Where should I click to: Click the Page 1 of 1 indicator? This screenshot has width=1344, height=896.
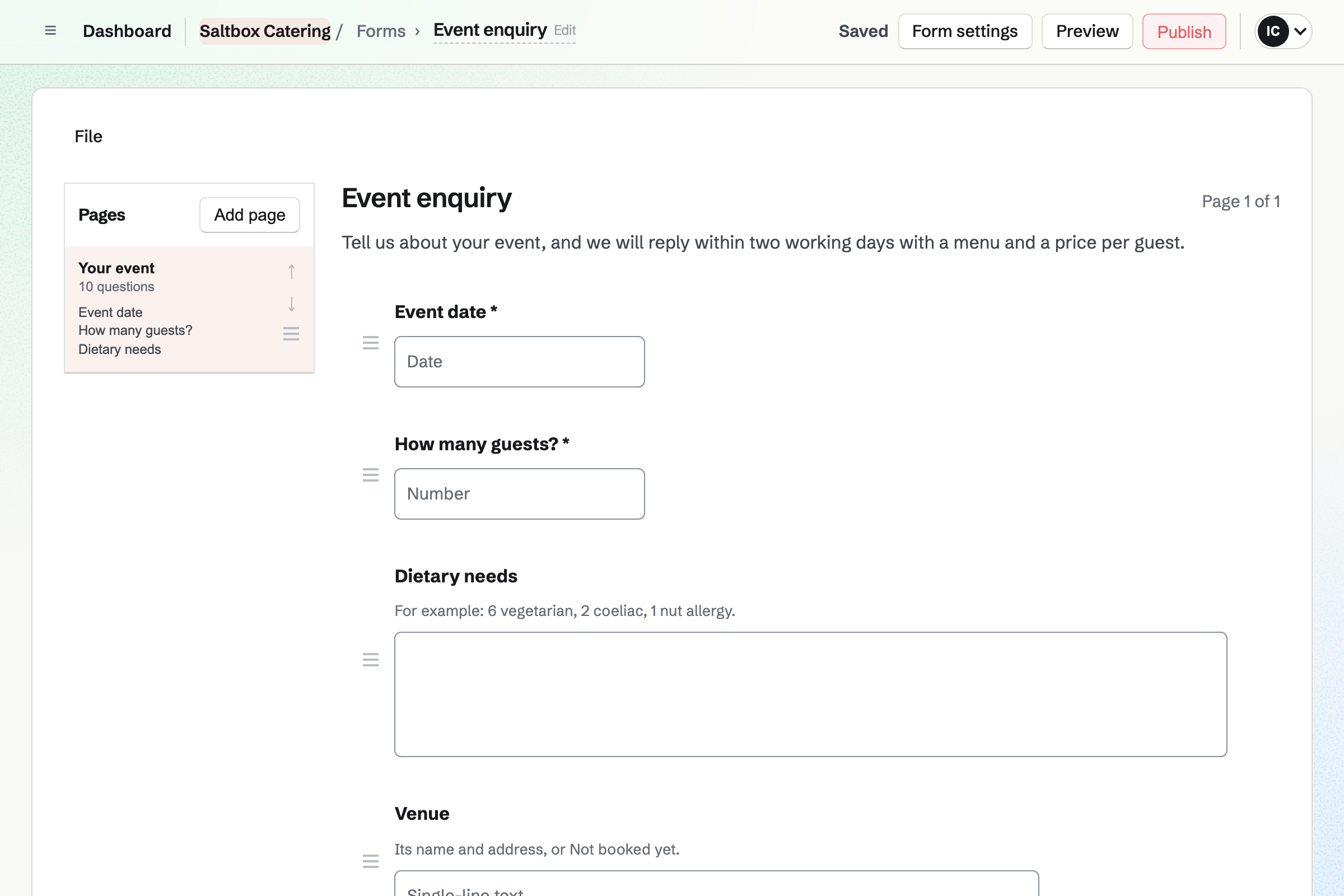pyautogui.click(x=1240, y=201)
